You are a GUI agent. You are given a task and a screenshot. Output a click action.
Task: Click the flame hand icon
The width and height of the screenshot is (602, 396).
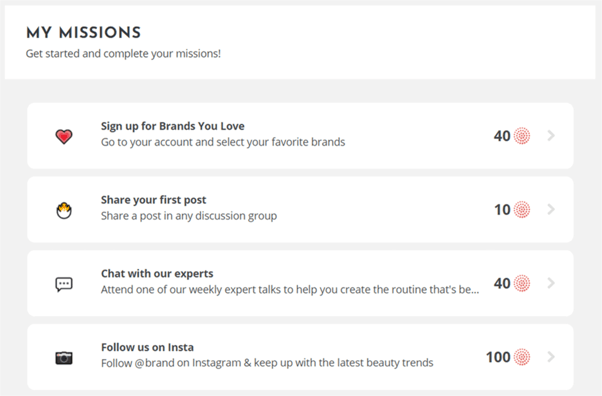coord(64,210)
